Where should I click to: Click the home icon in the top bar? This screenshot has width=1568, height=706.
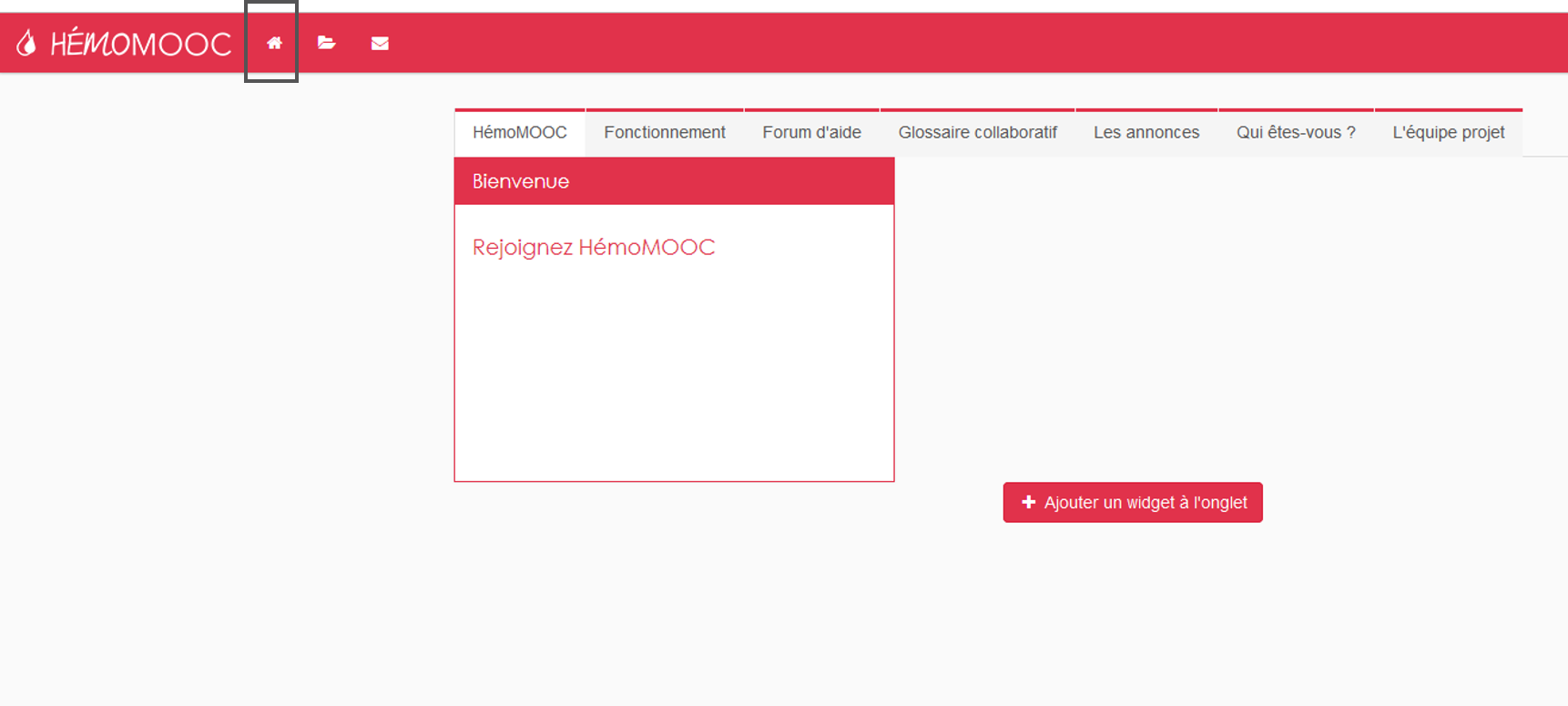point(274,43)
